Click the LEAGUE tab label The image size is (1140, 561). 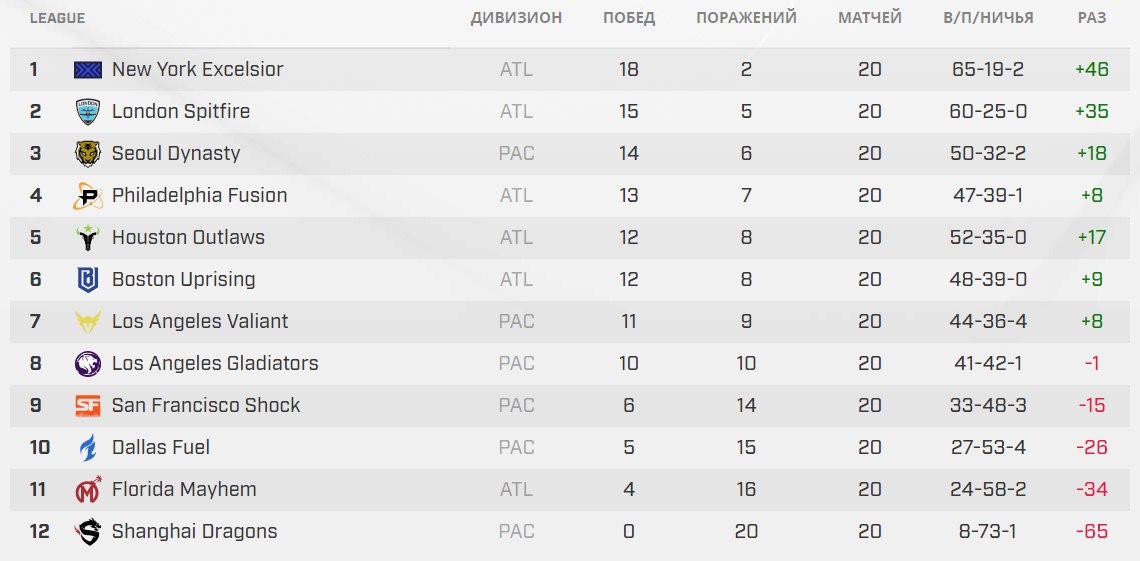[x=57, y=18]
